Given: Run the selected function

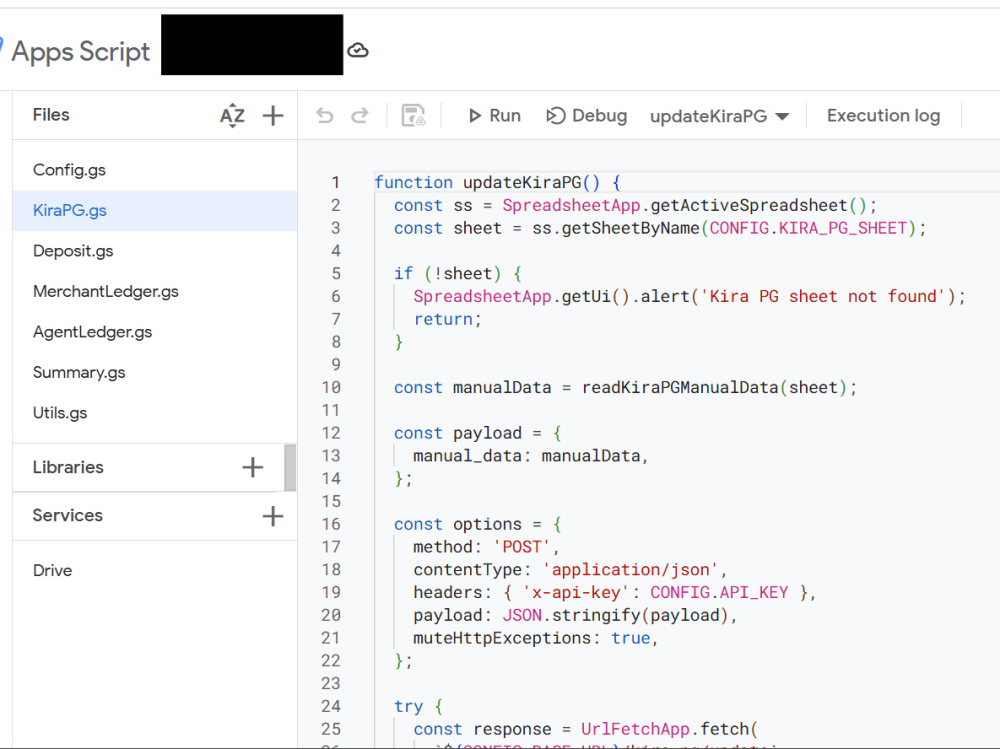Looking at the screenshot, I should tap(495, 115).
